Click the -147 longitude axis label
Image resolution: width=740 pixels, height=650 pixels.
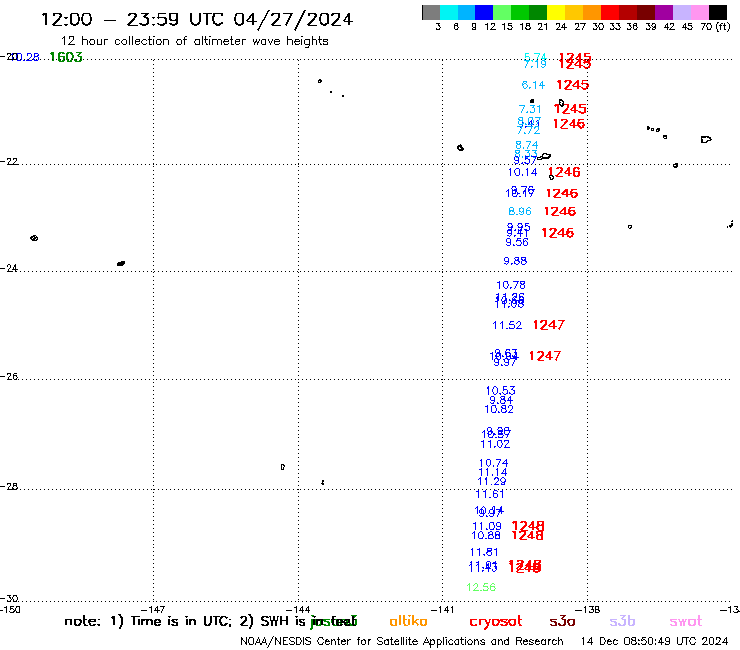tap(153, 609)
